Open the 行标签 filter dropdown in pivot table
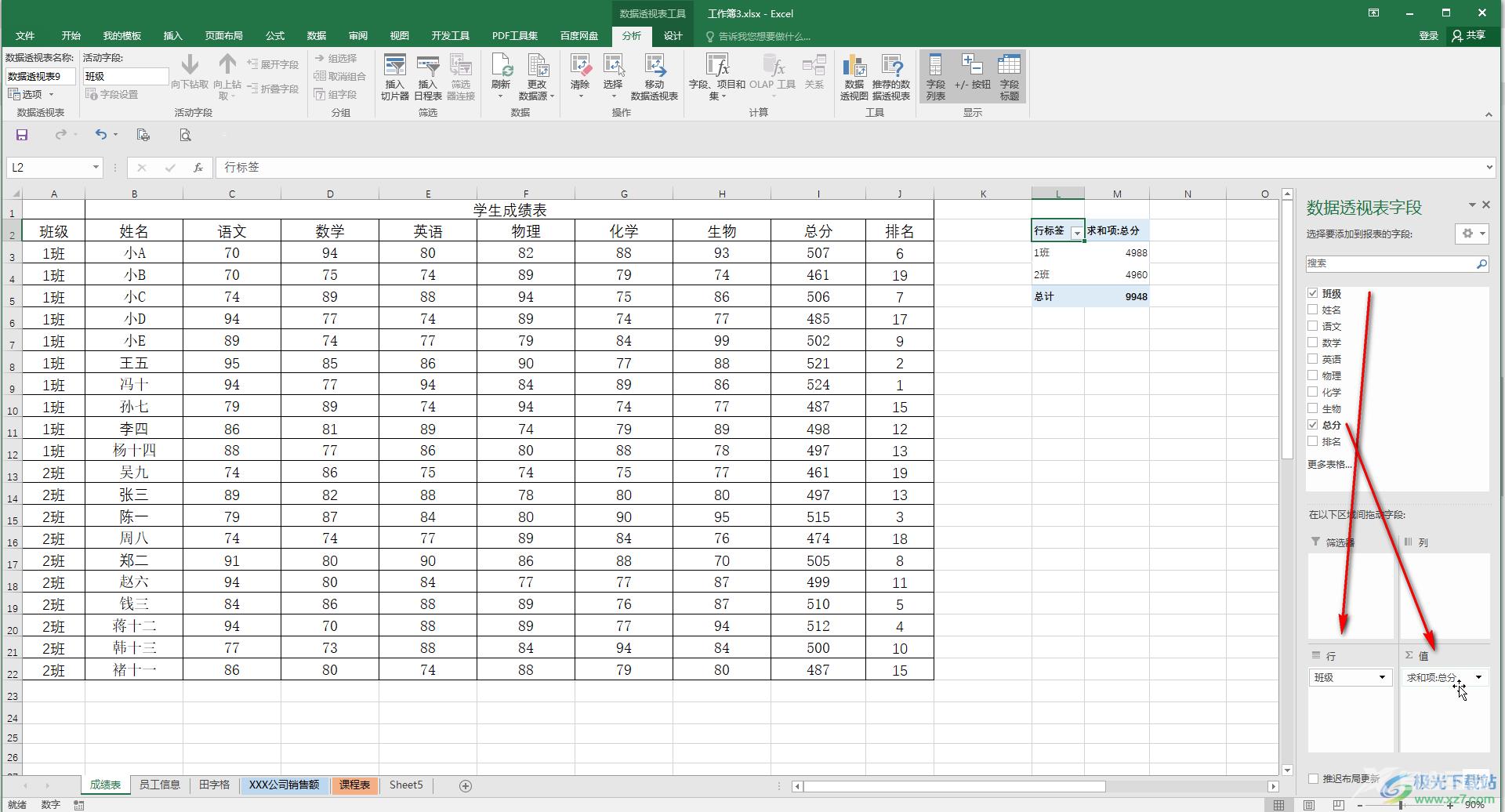 pyautogui.click(x=1077, y=232)
